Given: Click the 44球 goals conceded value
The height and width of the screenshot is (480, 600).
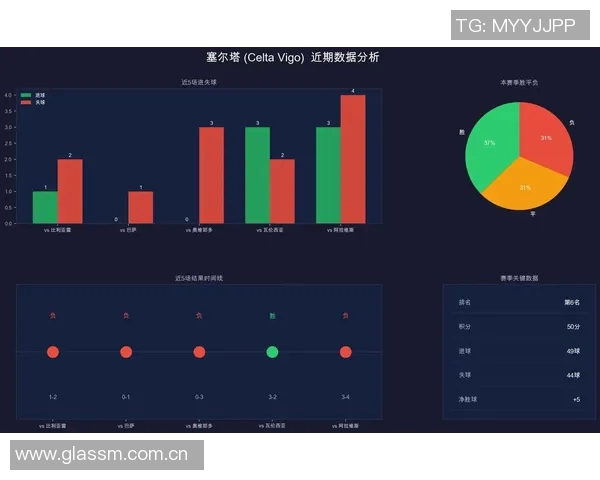Looking at the screenshot, I should (573, 375).
